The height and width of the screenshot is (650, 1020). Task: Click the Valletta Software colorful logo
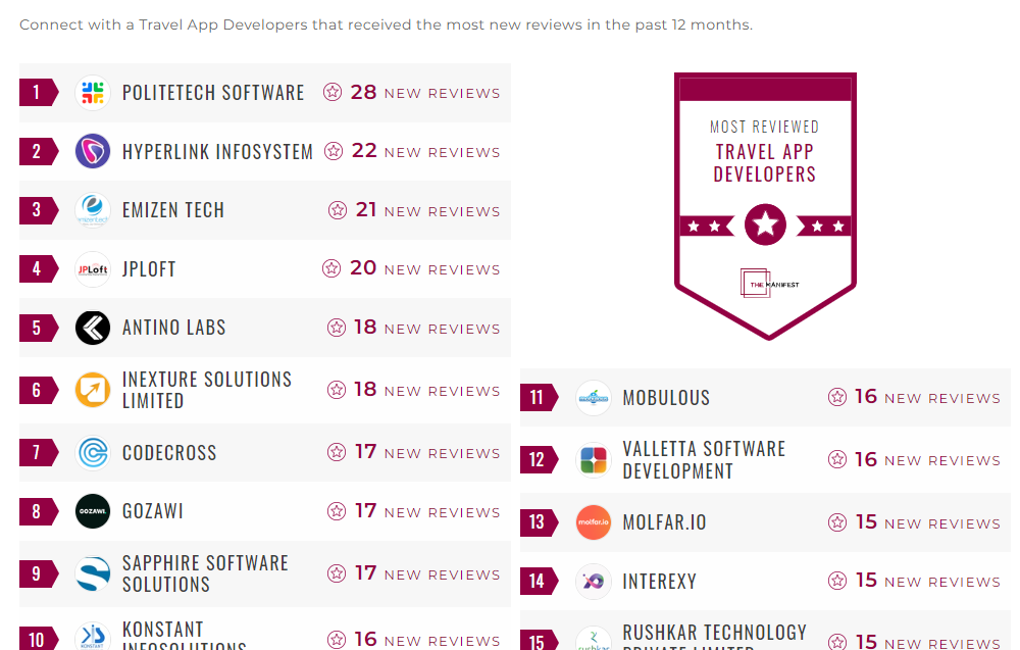coord(593,460)
